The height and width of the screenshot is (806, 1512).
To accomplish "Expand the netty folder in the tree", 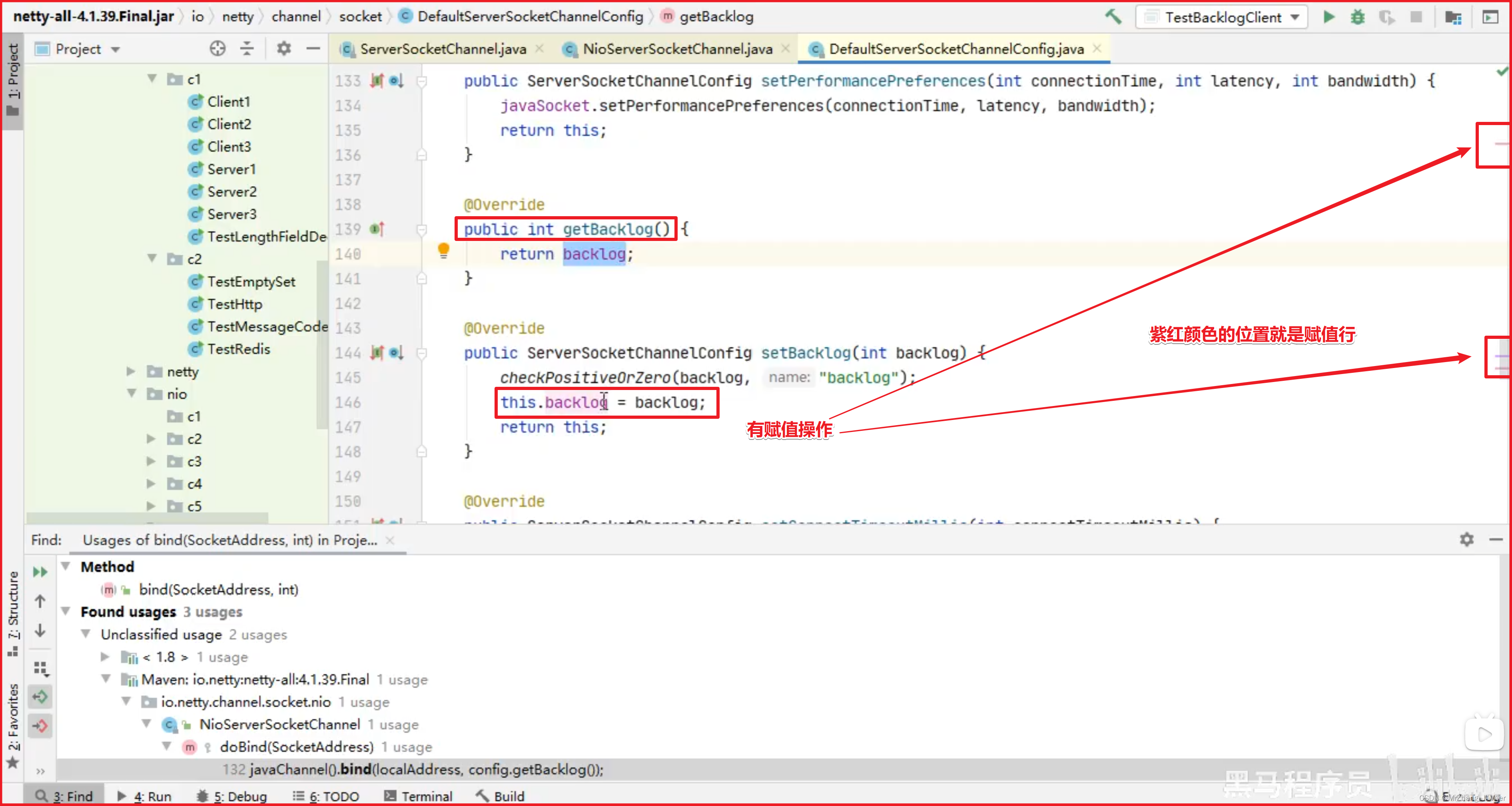I will point(132,371).
